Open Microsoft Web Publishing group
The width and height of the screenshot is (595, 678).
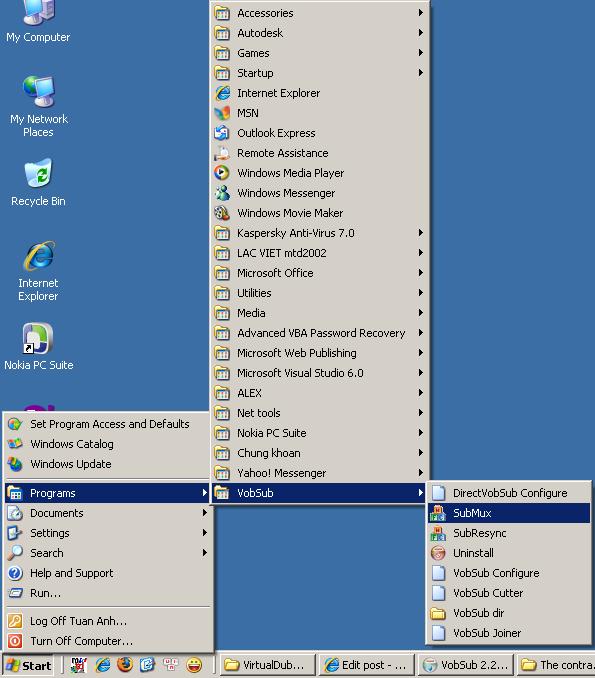[x=320, y=353]
